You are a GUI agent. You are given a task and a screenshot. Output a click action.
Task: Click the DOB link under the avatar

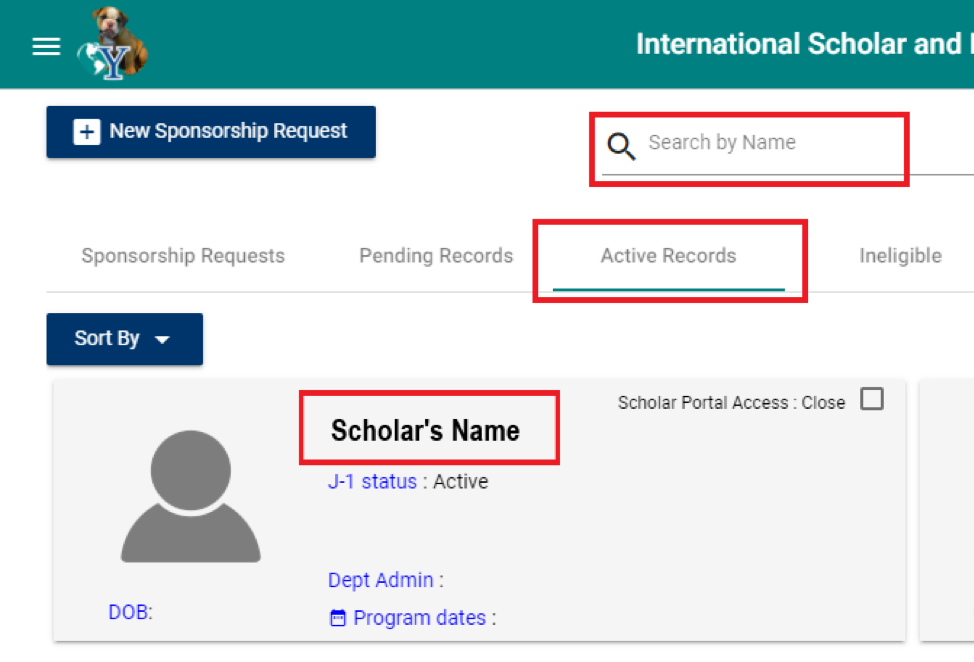130,612
